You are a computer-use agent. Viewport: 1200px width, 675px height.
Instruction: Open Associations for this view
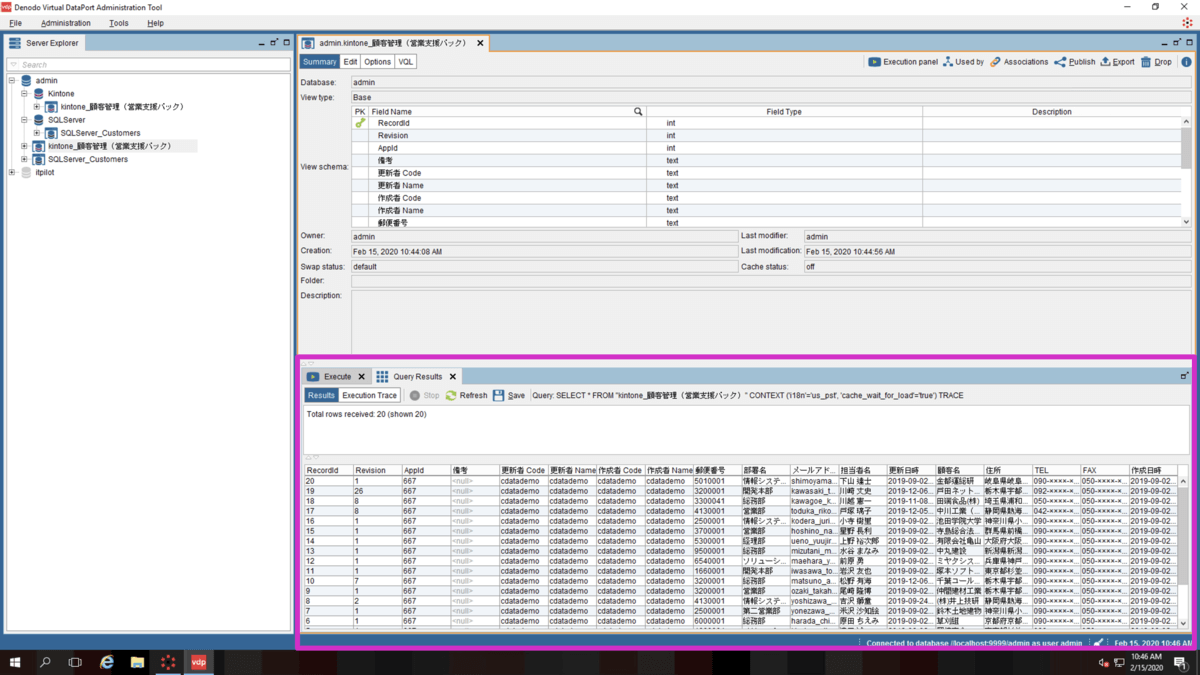[x=1019, y=62]
